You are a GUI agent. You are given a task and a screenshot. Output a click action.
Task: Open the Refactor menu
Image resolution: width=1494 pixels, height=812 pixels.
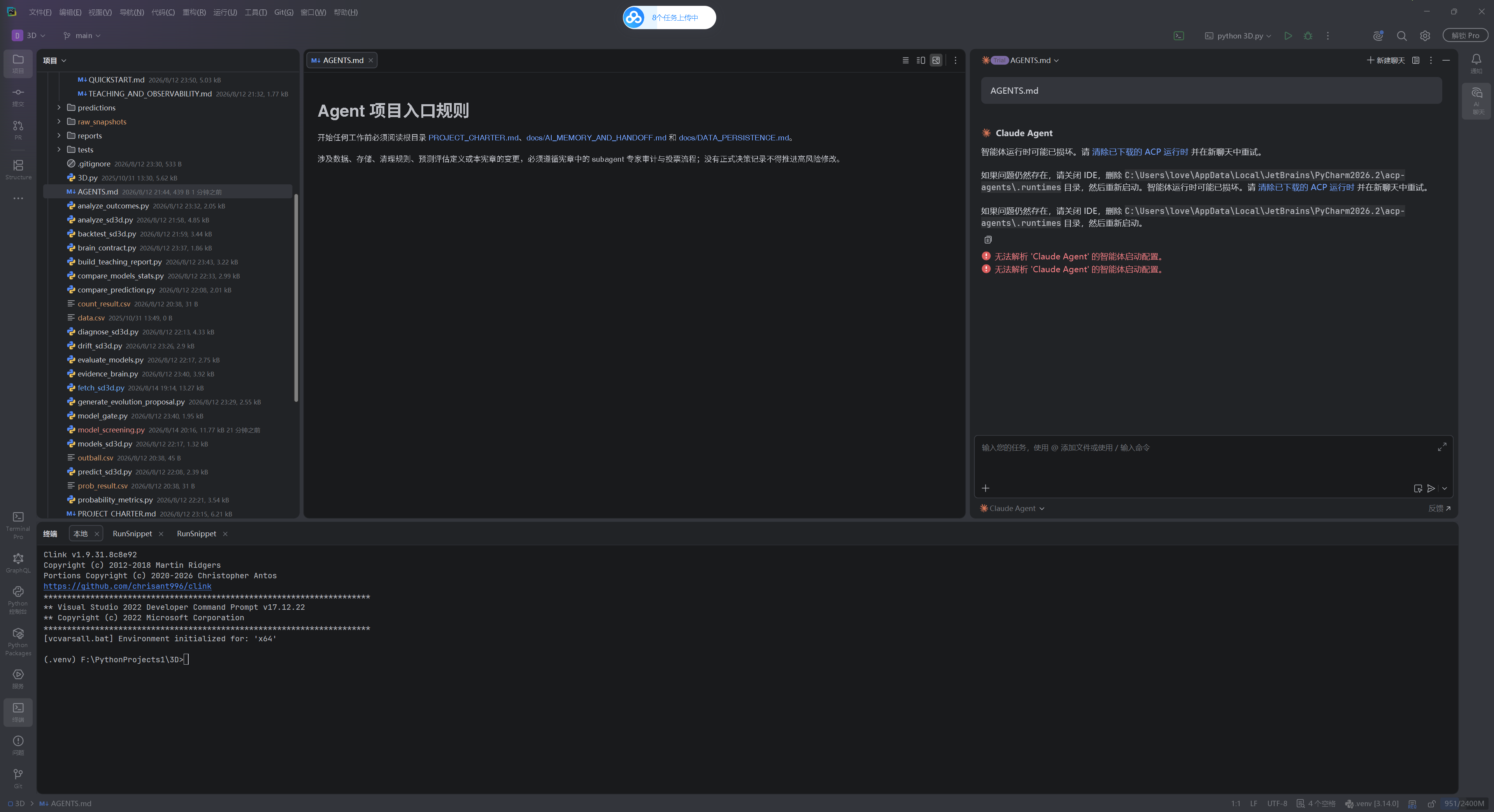(x=194, y=12)
